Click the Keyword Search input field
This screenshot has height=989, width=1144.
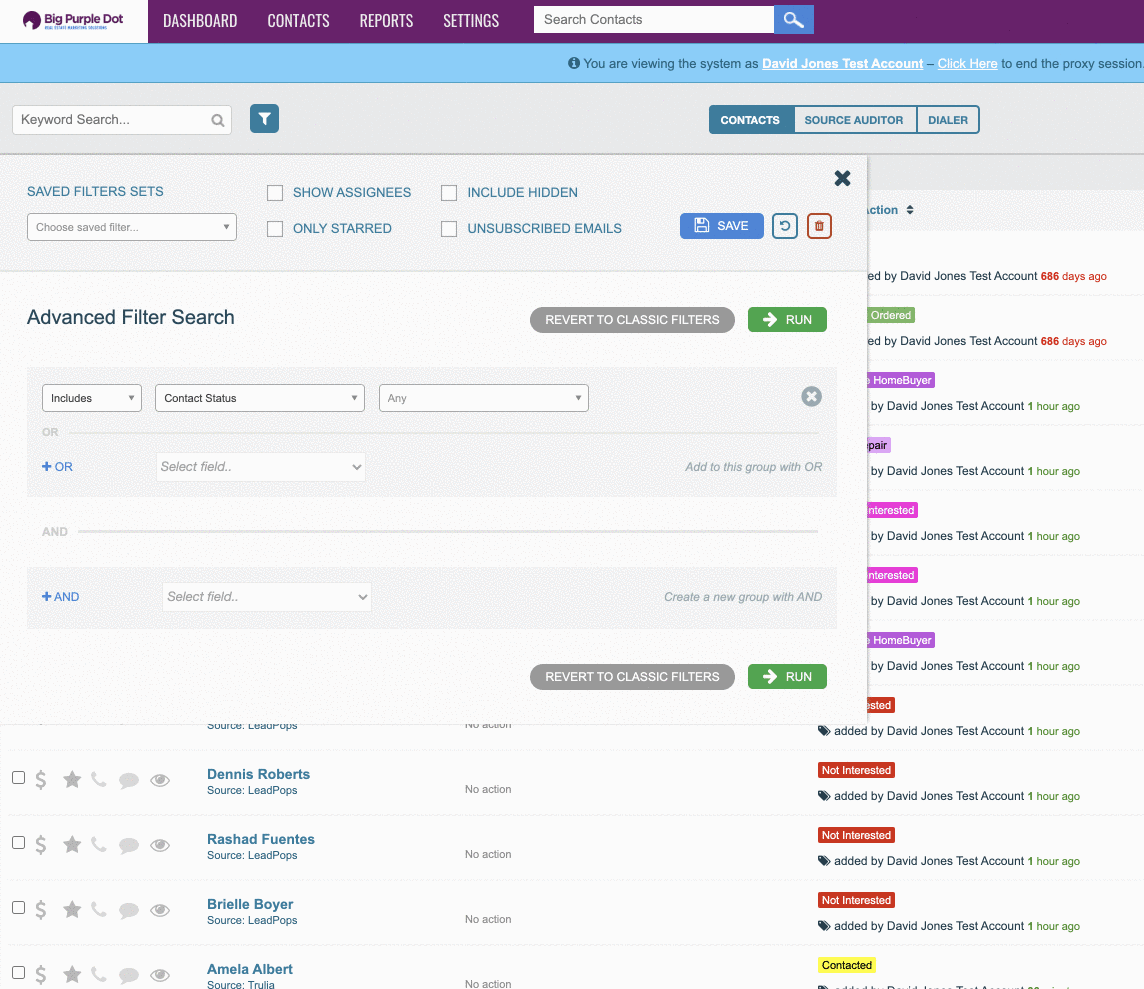pyautogui.click(x=112, y=120)
